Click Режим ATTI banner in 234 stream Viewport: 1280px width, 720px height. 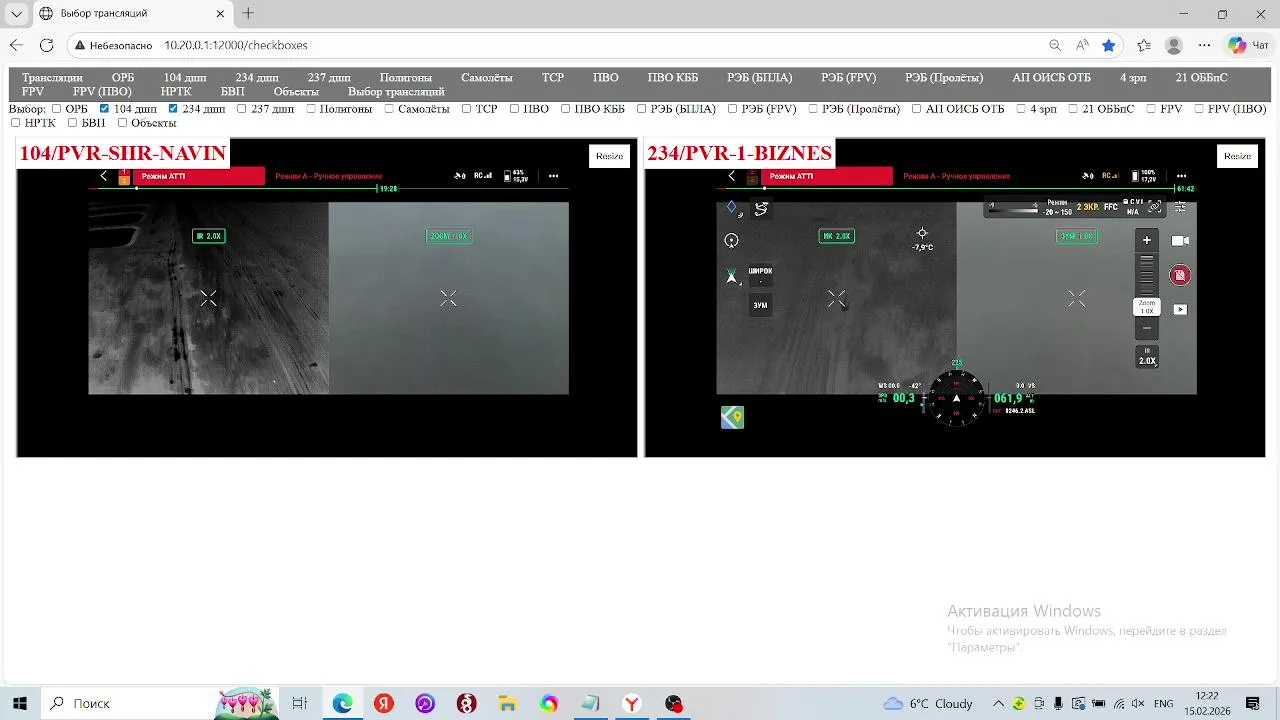(827, 176)
